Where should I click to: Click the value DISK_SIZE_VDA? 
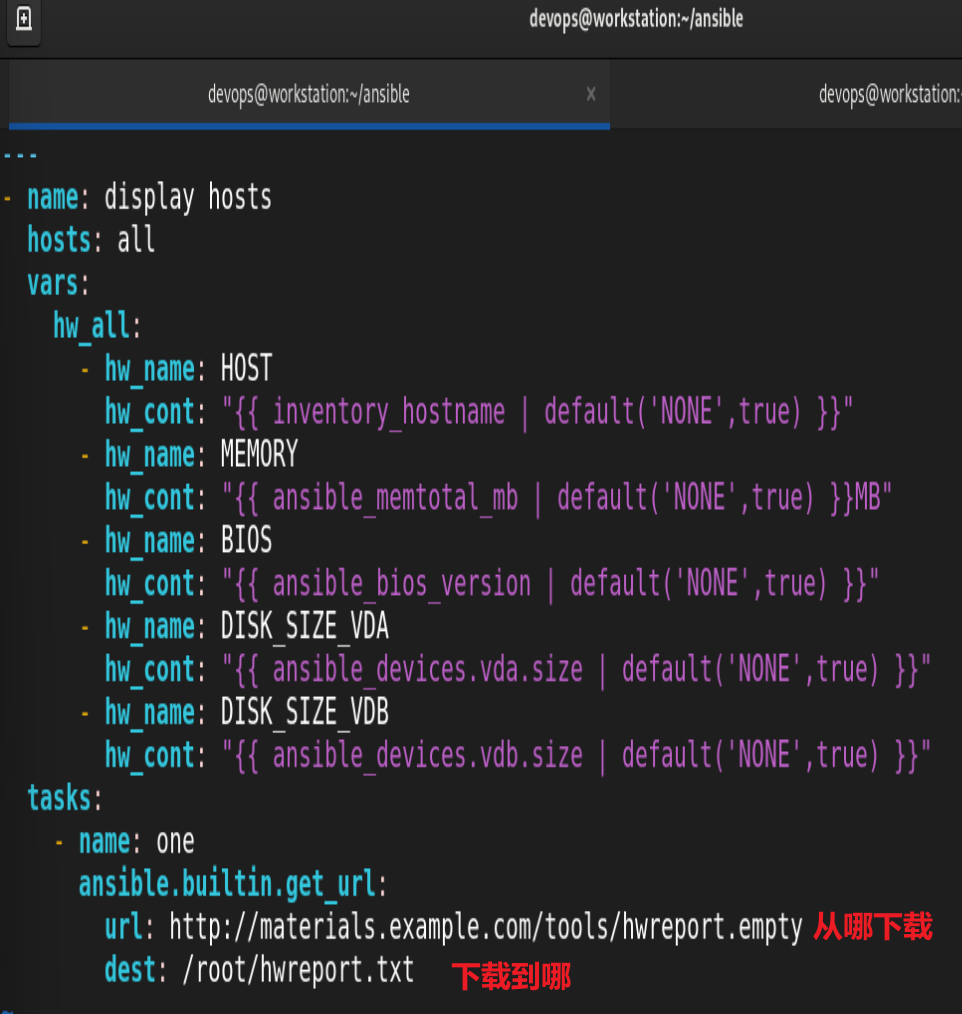(305, 627)
